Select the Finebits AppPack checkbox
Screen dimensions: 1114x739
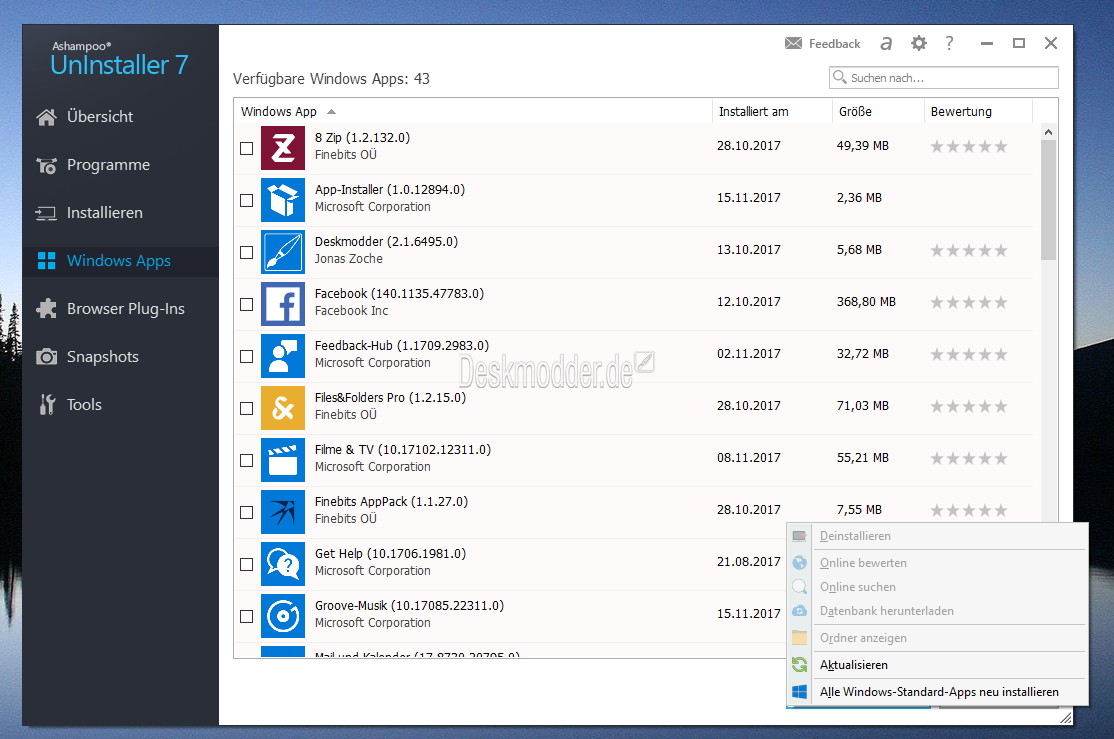point(247,512)
